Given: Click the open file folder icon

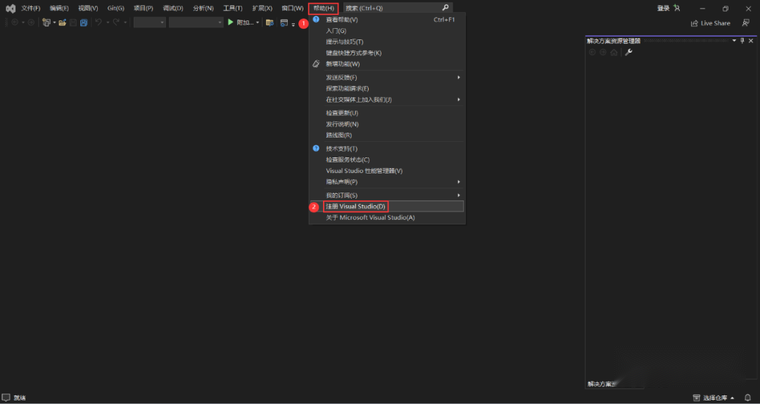Looking at the screenshot, I should (x=63, y=23).
